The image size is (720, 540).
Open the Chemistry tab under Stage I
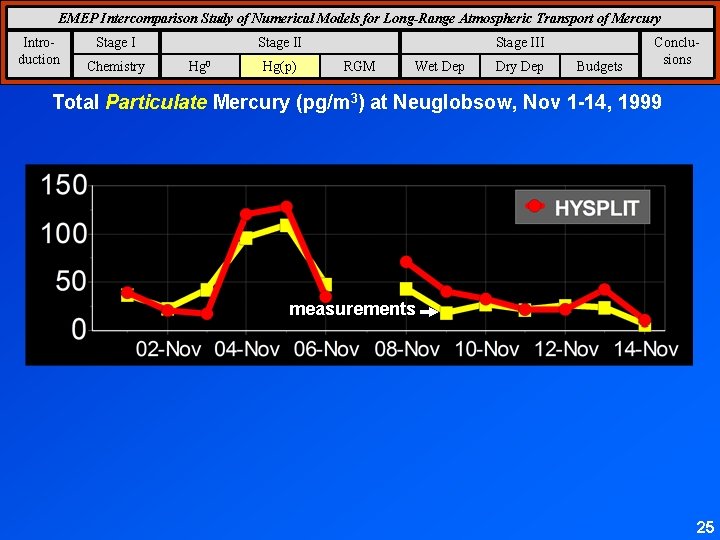coord(116,66)
